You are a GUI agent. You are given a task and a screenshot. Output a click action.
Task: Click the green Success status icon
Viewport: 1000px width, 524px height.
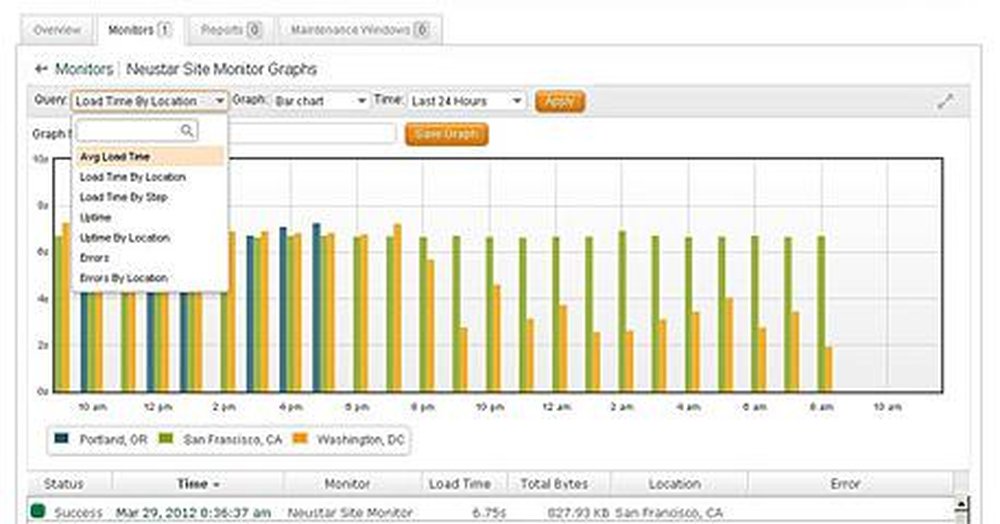click(x=38, y=512)
